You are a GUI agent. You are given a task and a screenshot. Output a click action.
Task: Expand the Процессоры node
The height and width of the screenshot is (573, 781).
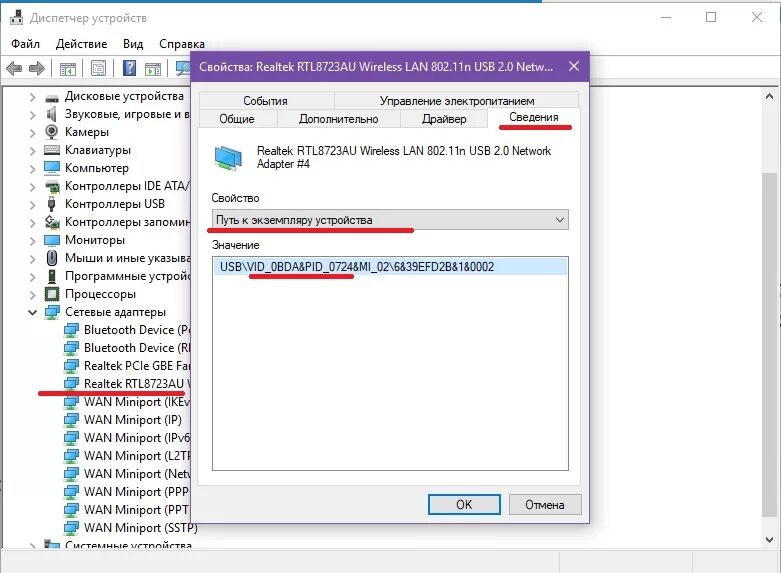32,294
